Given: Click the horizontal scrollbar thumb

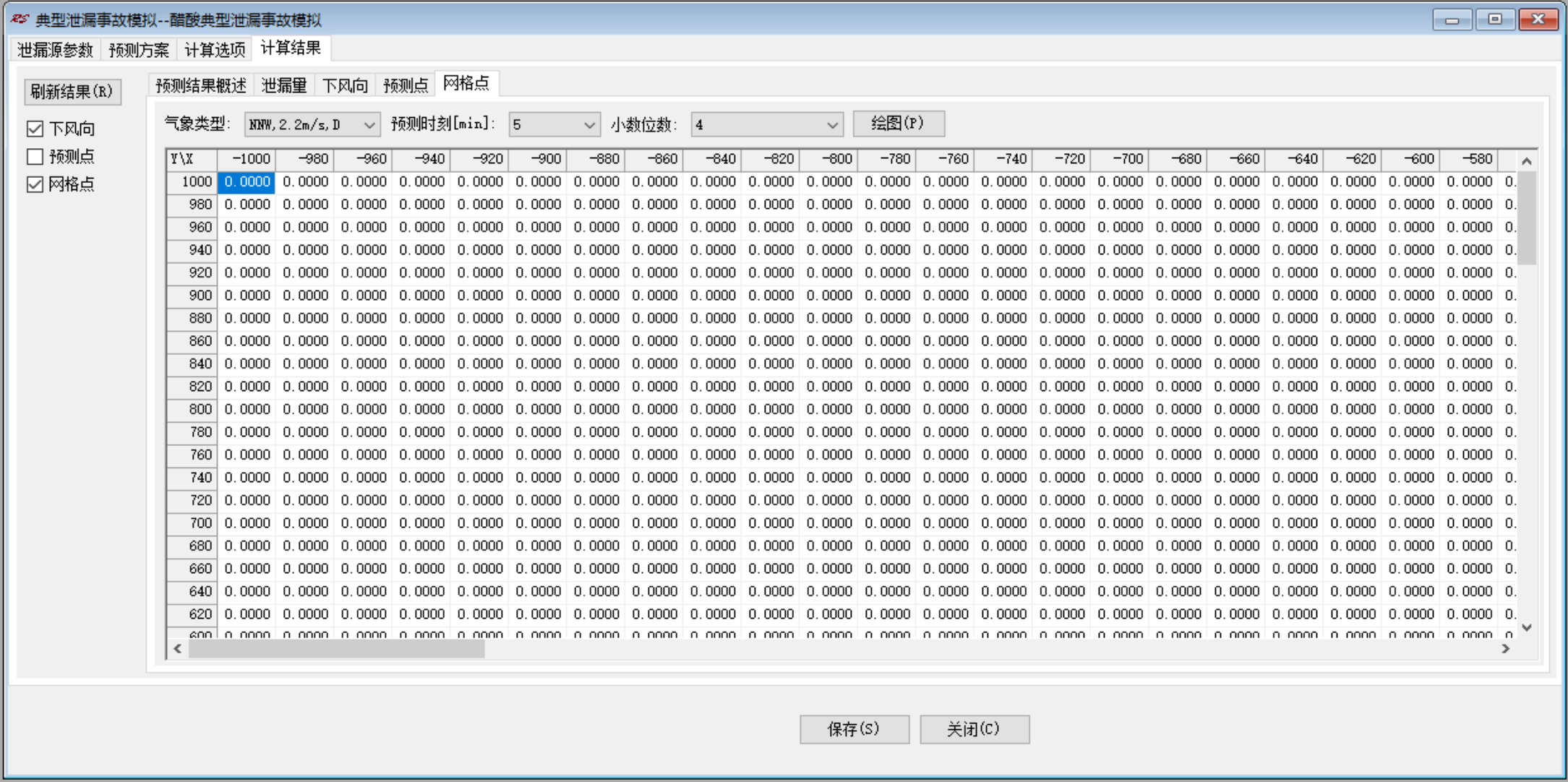Looking at the screenshot, I should tap(336, 648).
